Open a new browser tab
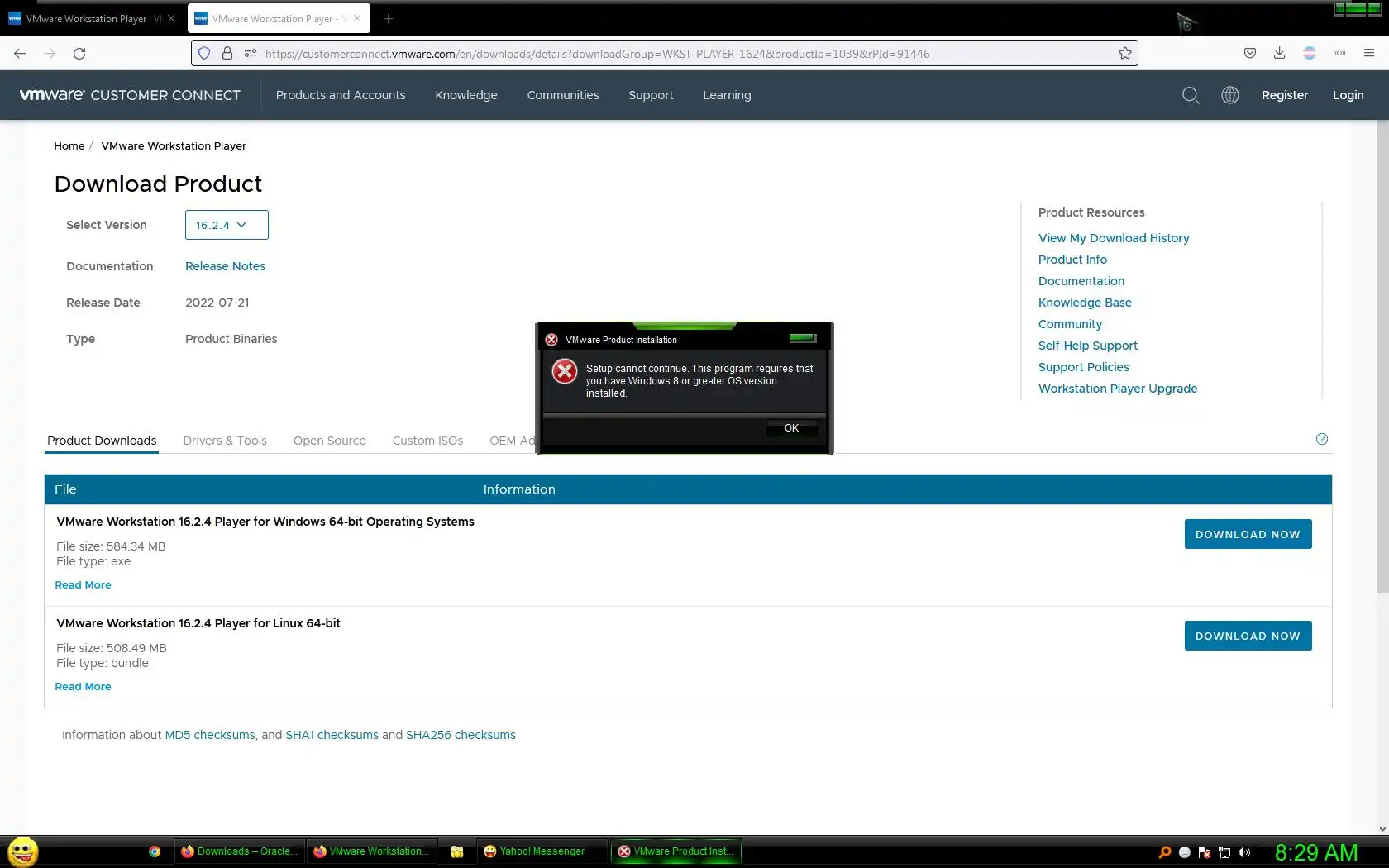This screenshot has height=868, width=1389. point(388,18)
